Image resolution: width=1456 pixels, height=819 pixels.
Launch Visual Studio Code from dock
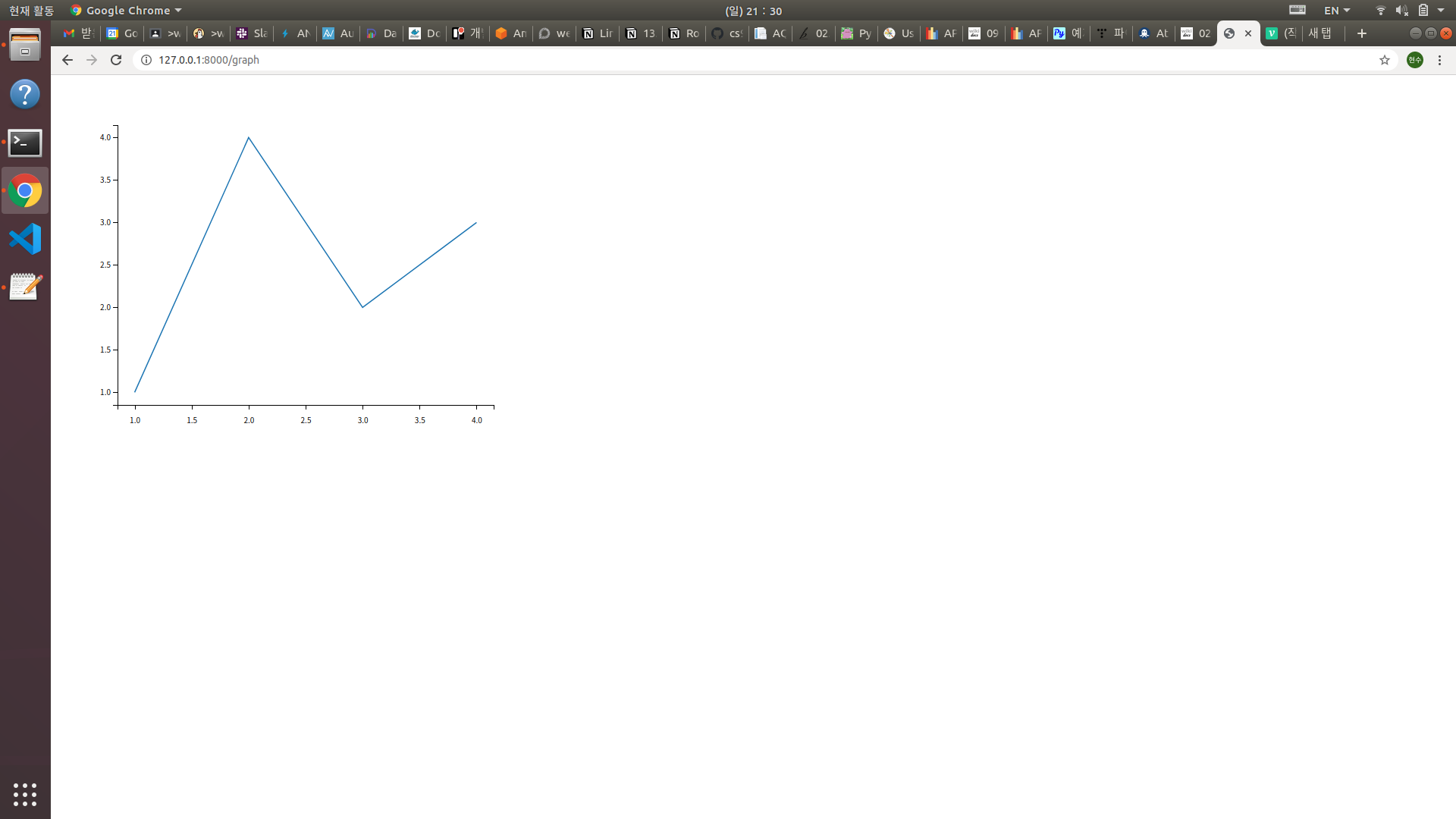(x=25, y=239)
